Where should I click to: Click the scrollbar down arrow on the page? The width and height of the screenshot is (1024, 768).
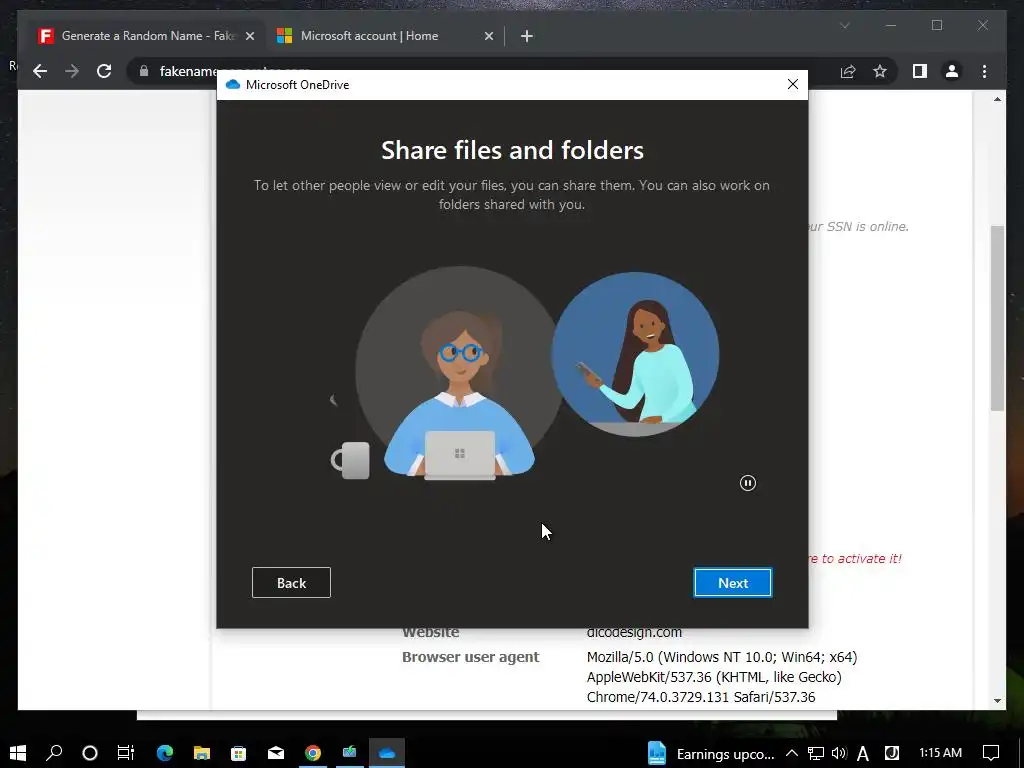[997, 701]
